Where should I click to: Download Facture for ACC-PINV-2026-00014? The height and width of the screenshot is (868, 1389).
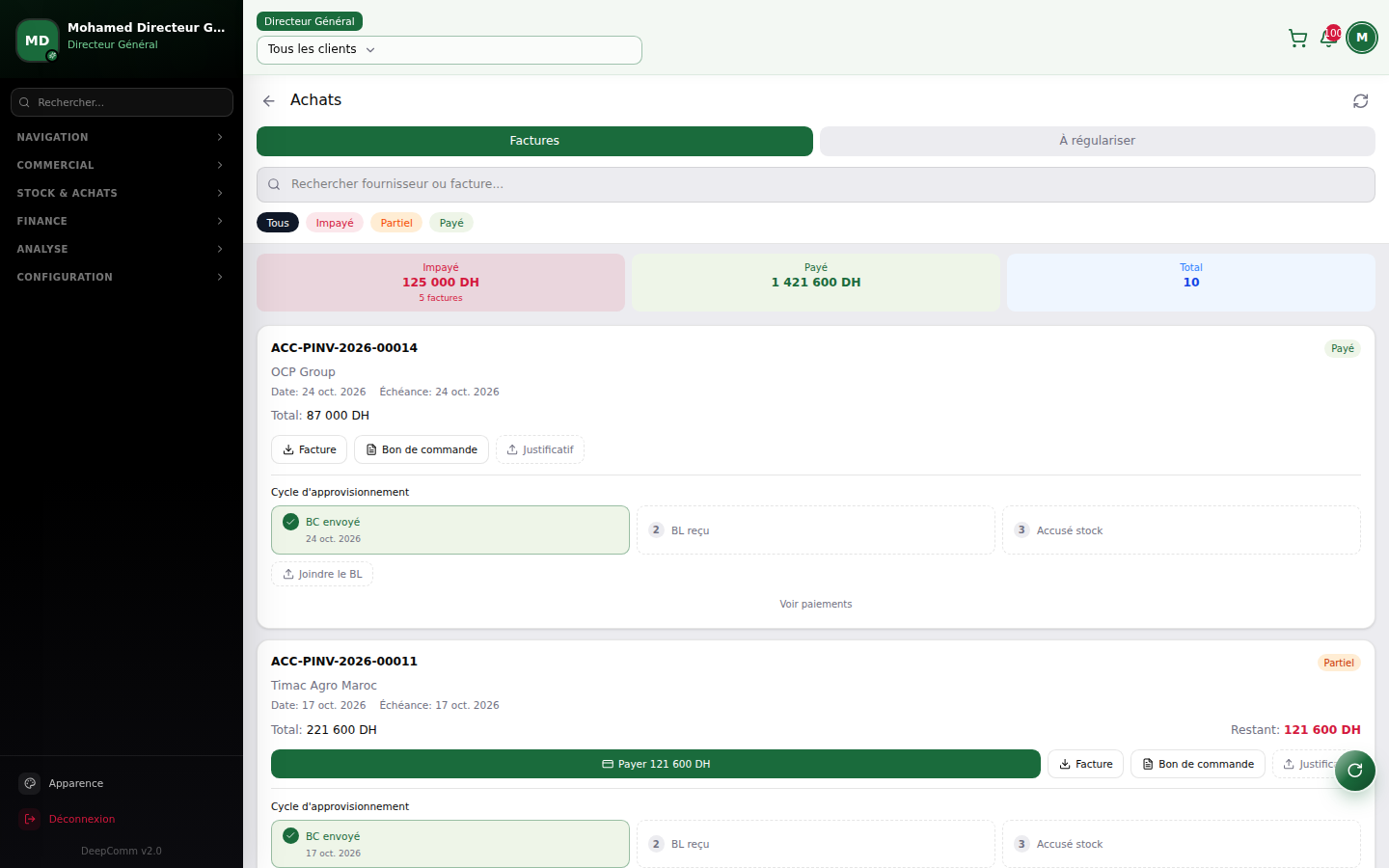coord(310,449)
